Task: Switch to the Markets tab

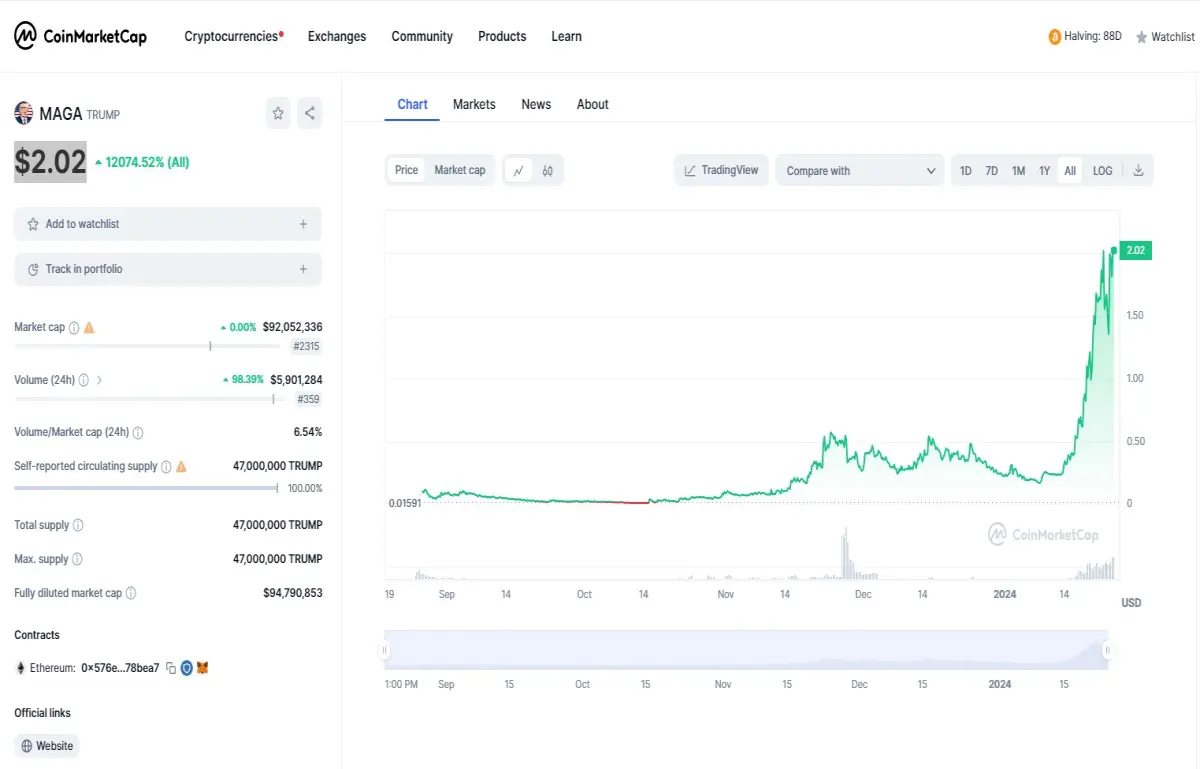Action: pyautogui.click(x=474, y=104)
